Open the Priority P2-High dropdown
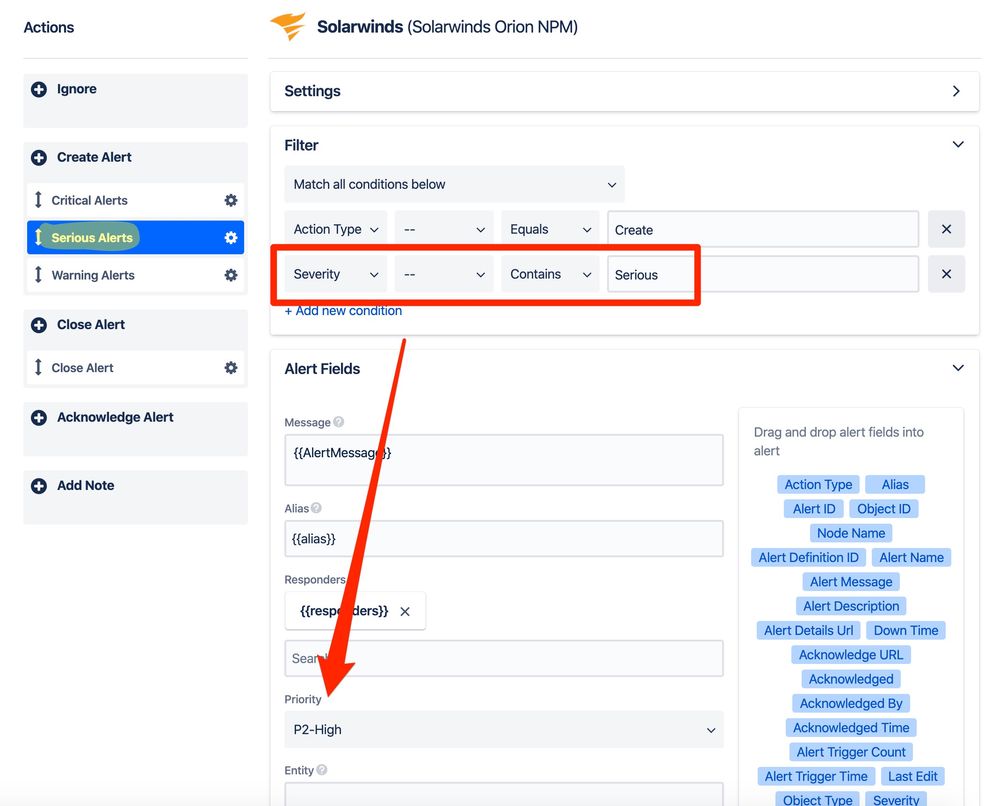This screenshot has width=999, height=806. tap(504, 730)
